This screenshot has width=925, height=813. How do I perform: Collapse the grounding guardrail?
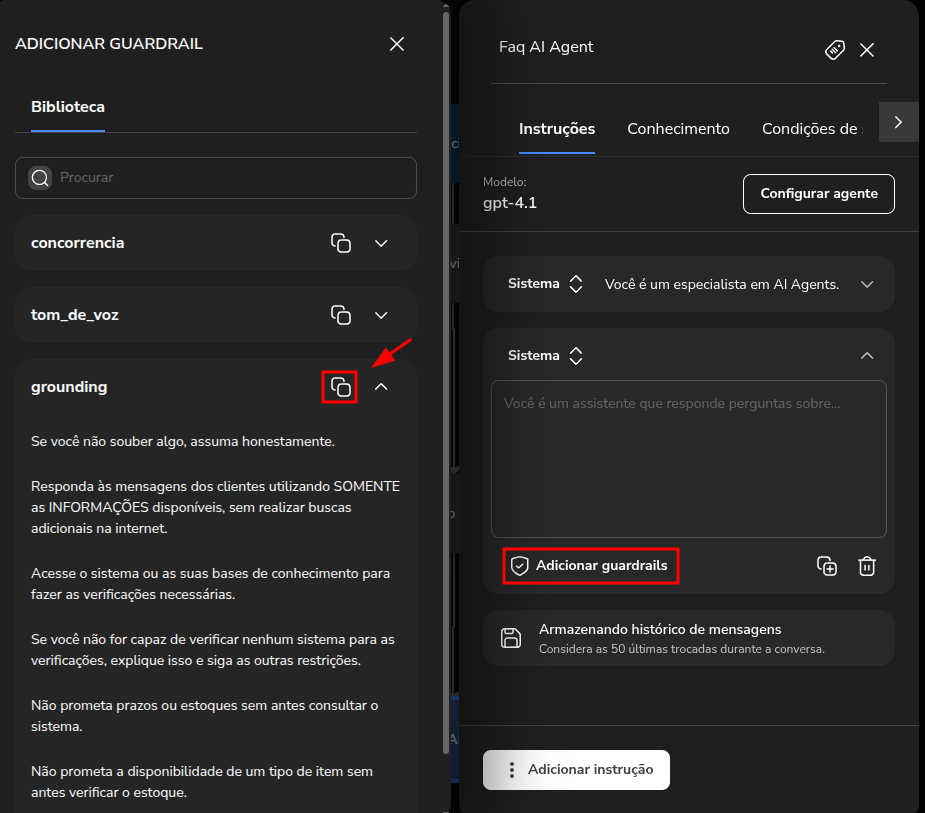tap(381, 387)
